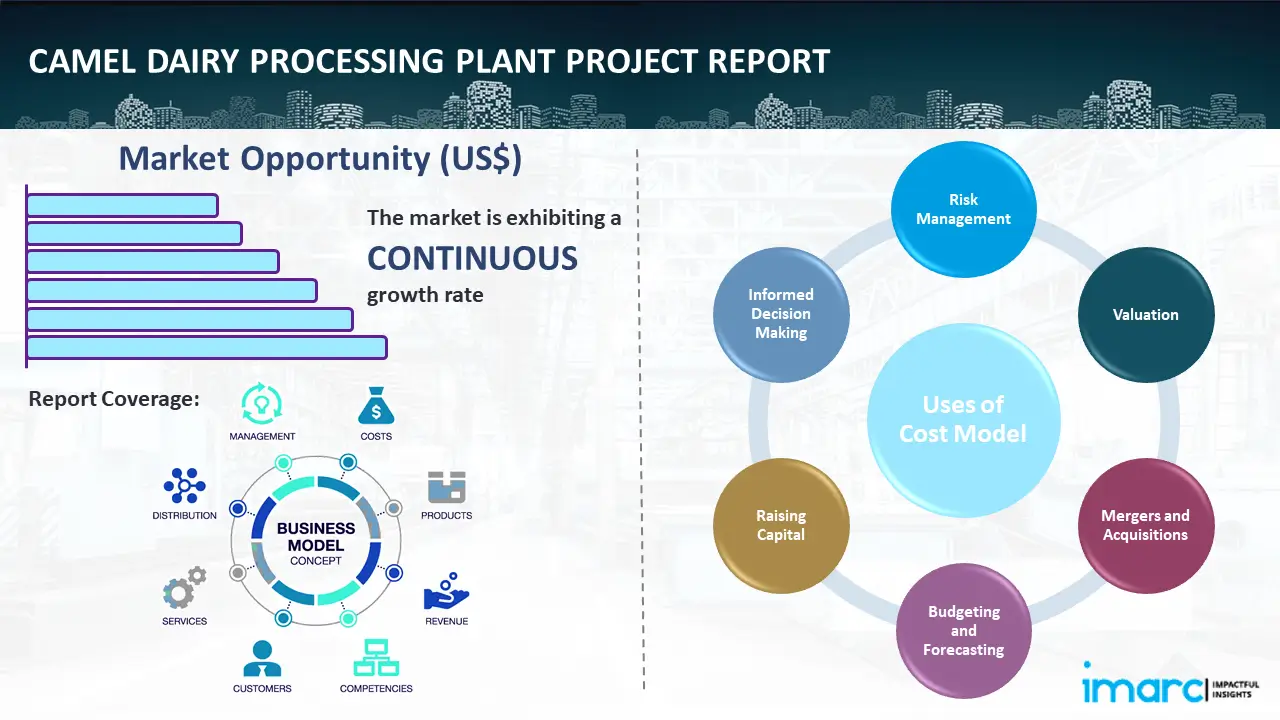Select the Services gears icon
The image size is (1280, 720).
(x=184, y=588)
